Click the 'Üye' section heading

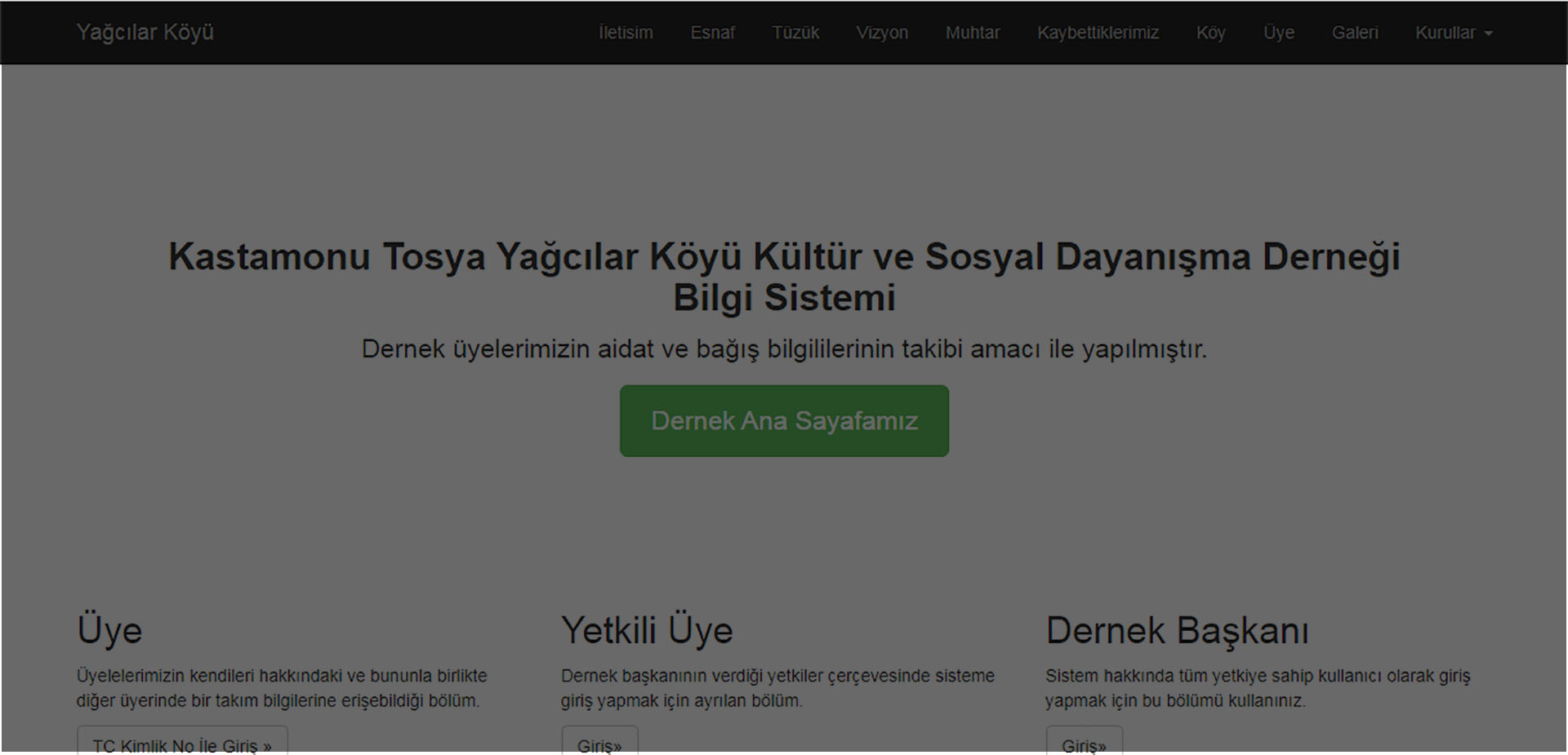coord(109,630)
